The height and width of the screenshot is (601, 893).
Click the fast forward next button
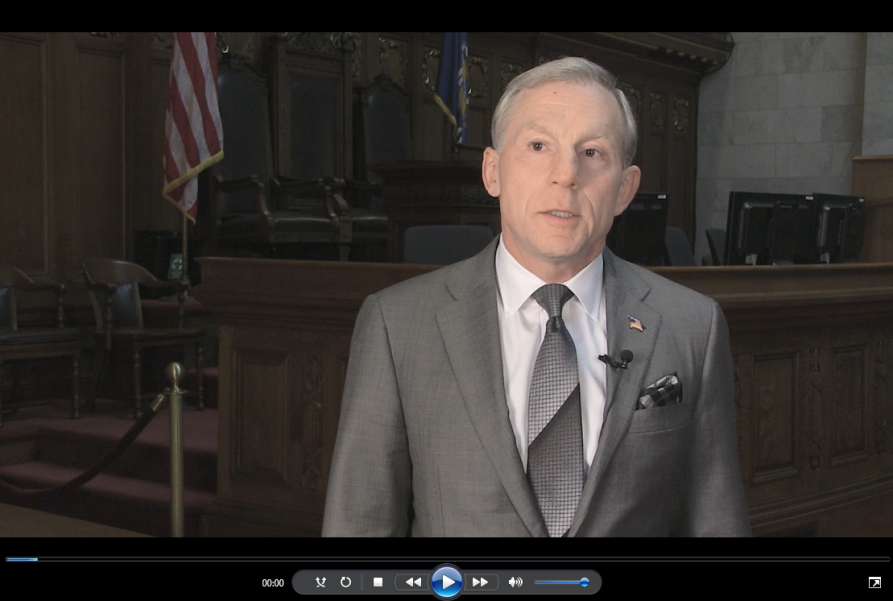point(480,582)
